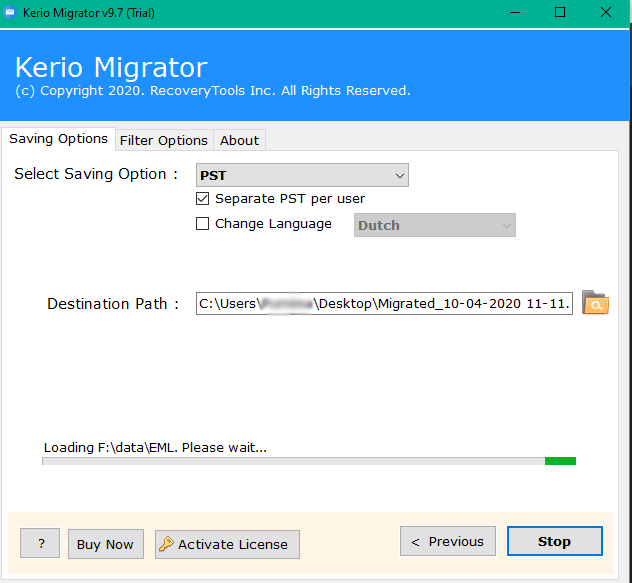Viewport: 632px width, 583px height.
Task: Open the About tab
Action: (239, 140)
